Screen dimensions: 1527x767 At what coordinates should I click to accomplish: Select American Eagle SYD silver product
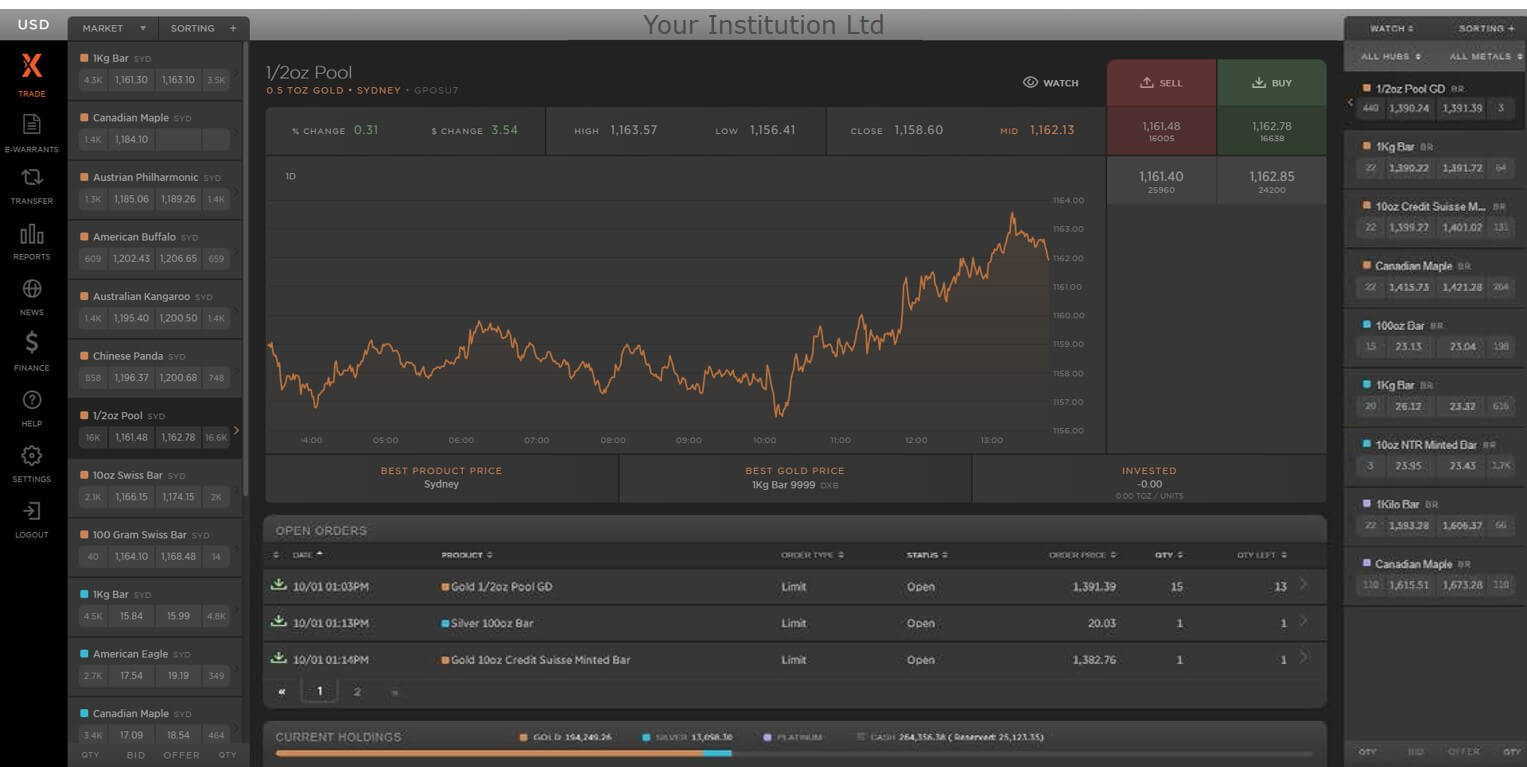pyautogui.click(x=154, y=666)
